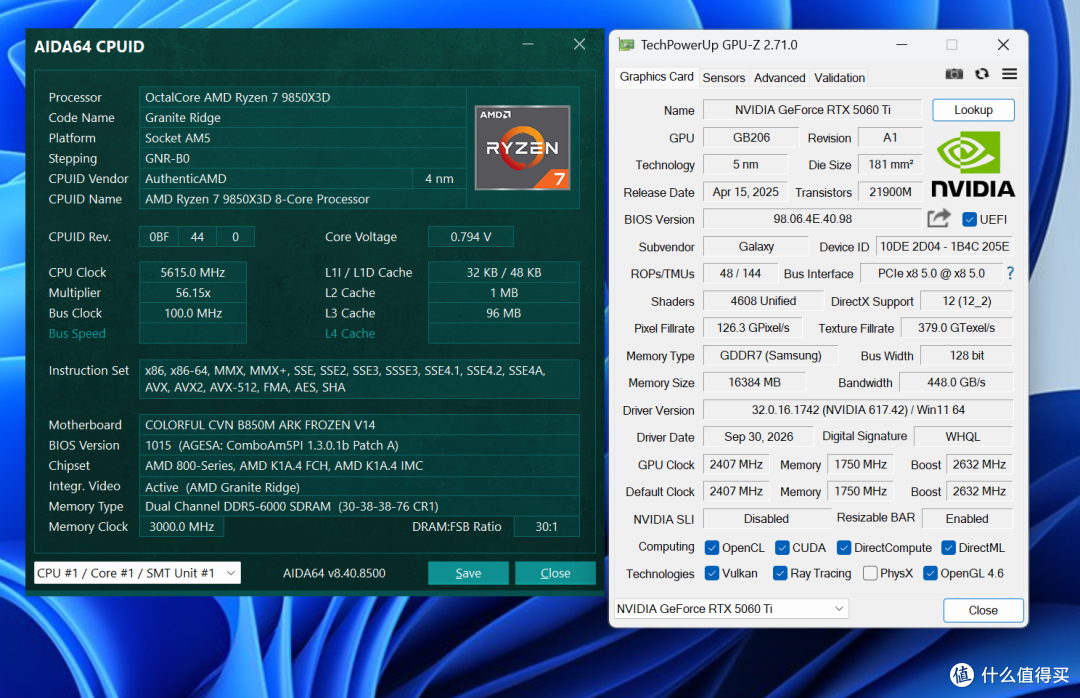Click the Bus Width 128 bit field
This screenshot has height=698, width=1080.
(966, 356)
